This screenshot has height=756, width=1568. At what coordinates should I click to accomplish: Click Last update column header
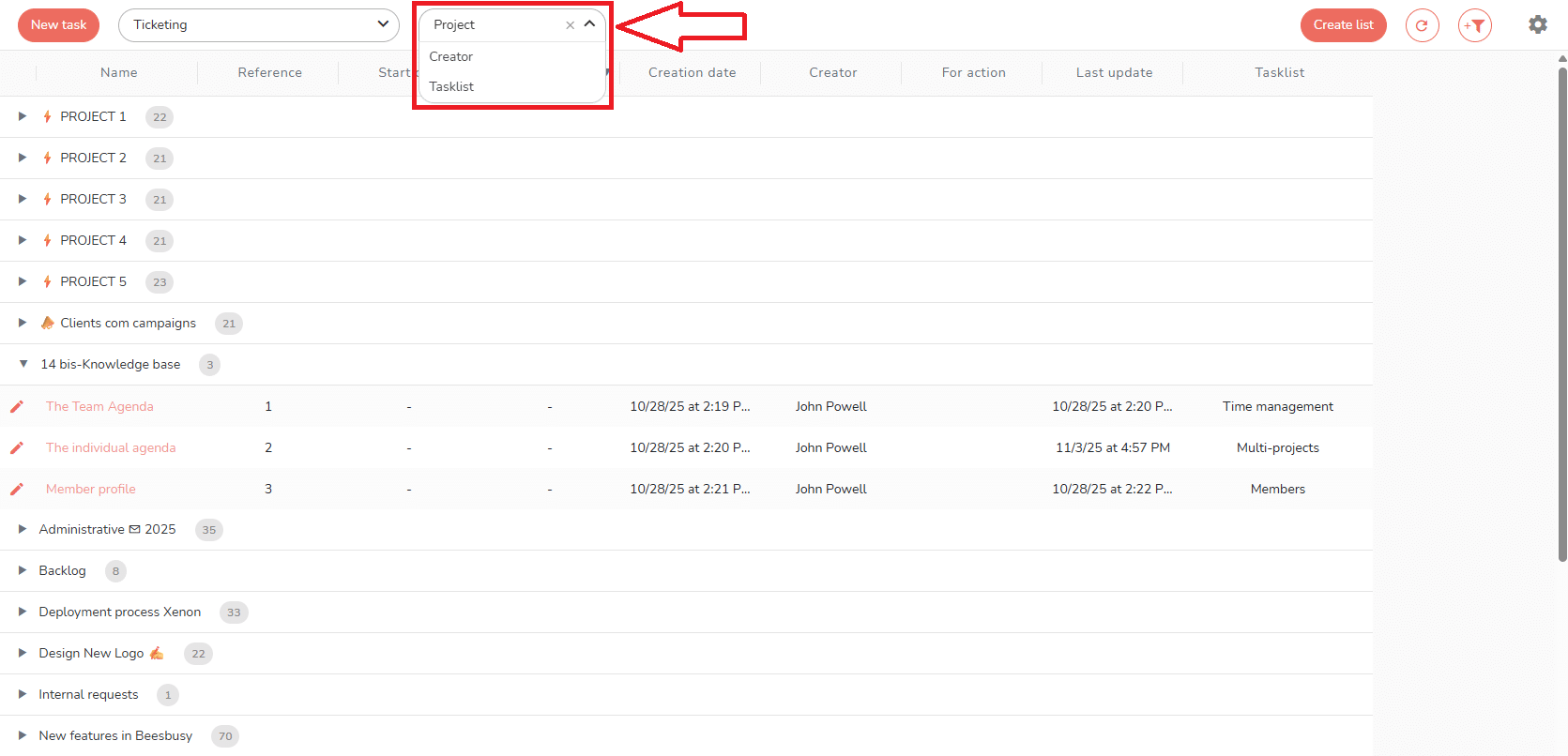pyautogui.click(x=1115, y=72)
